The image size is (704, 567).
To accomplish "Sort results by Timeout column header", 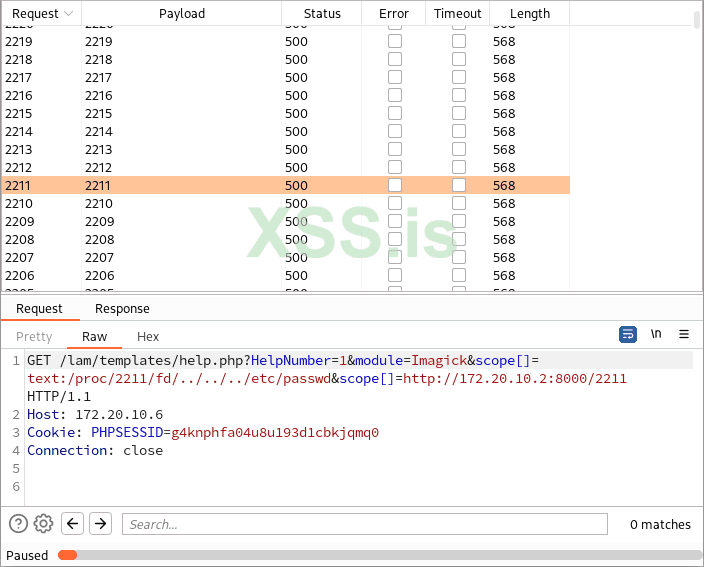I will point(458,13).
